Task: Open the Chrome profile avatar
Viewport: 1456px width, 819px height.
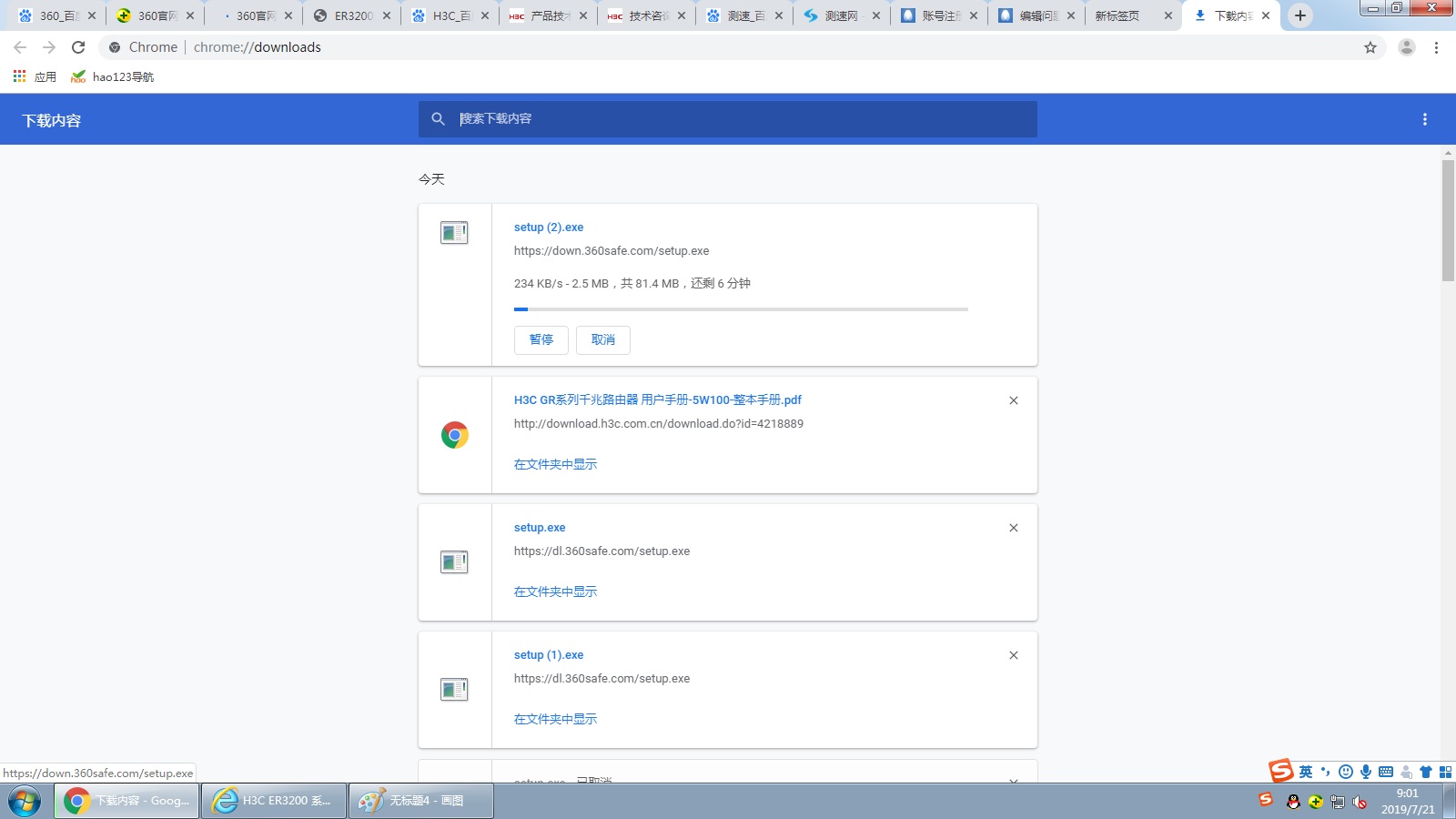Action: pyautogui.click(x=1407, y=47)
